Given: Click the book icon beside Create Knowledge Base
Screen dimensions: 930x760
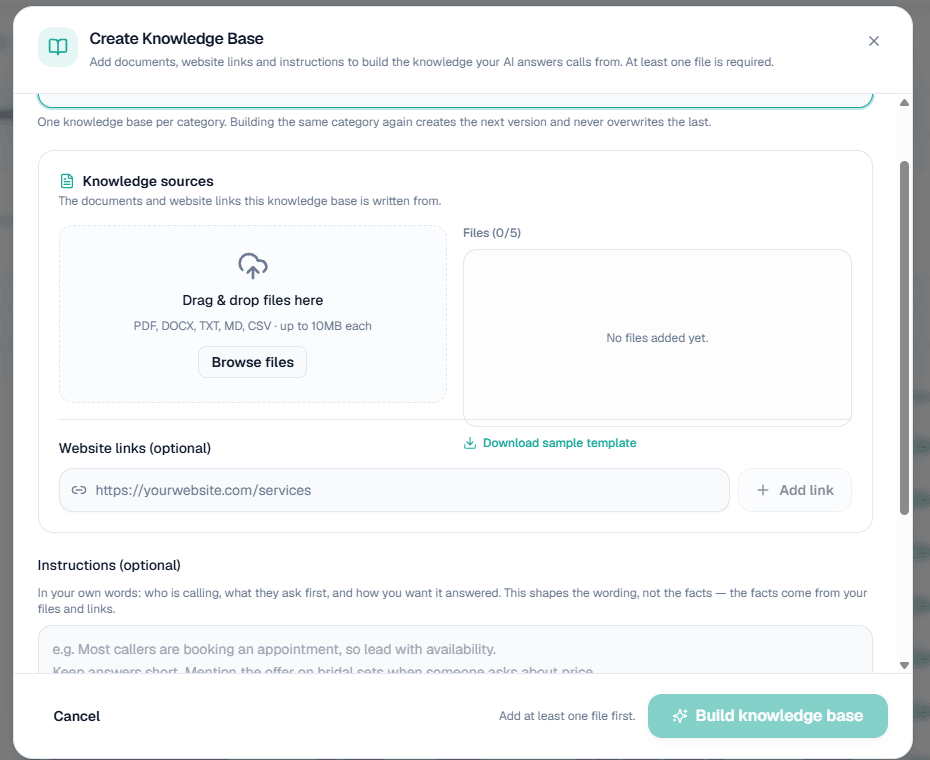Looking at the screenshot, I should pyautogui.click(x=58, y=47).
